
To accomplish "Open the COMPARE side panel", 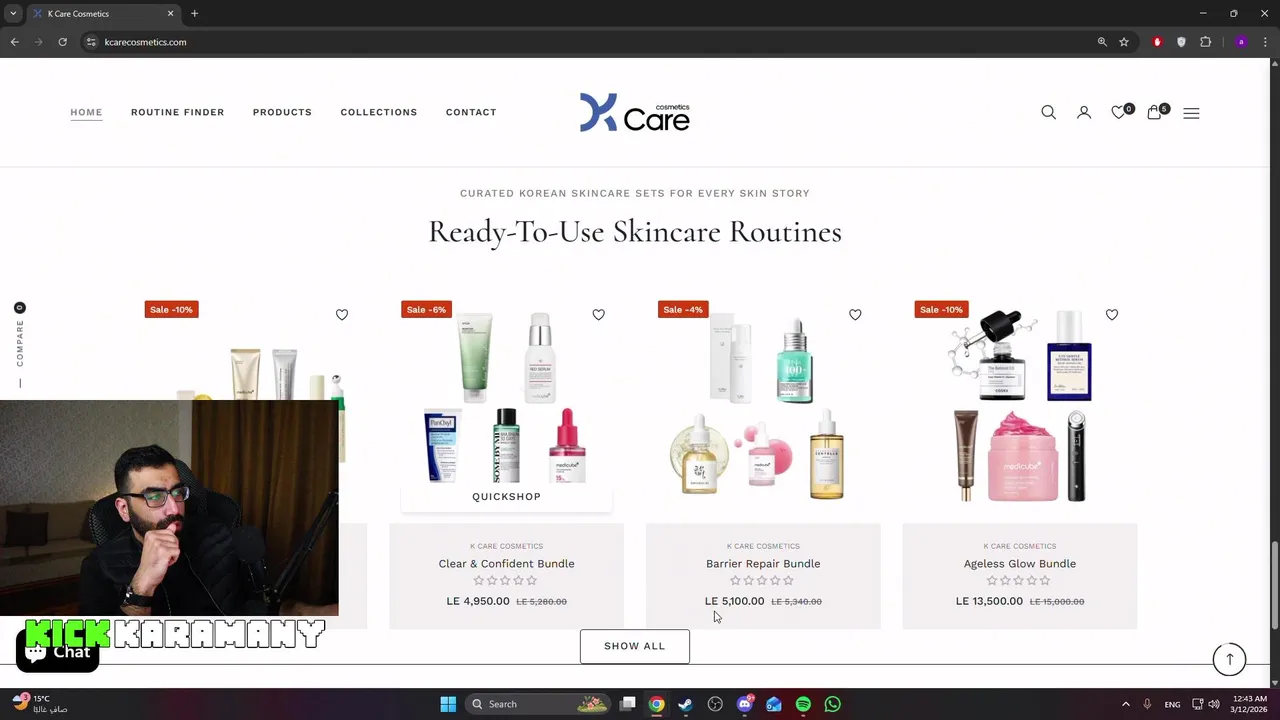I will 19,345.
